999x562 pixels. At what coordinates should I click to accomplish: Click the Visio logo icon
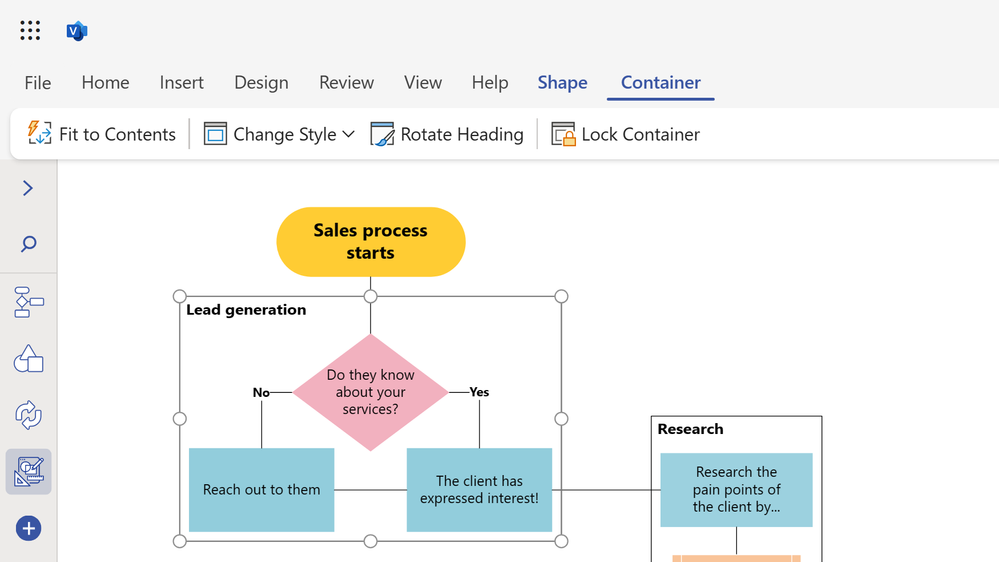[77, 31]
